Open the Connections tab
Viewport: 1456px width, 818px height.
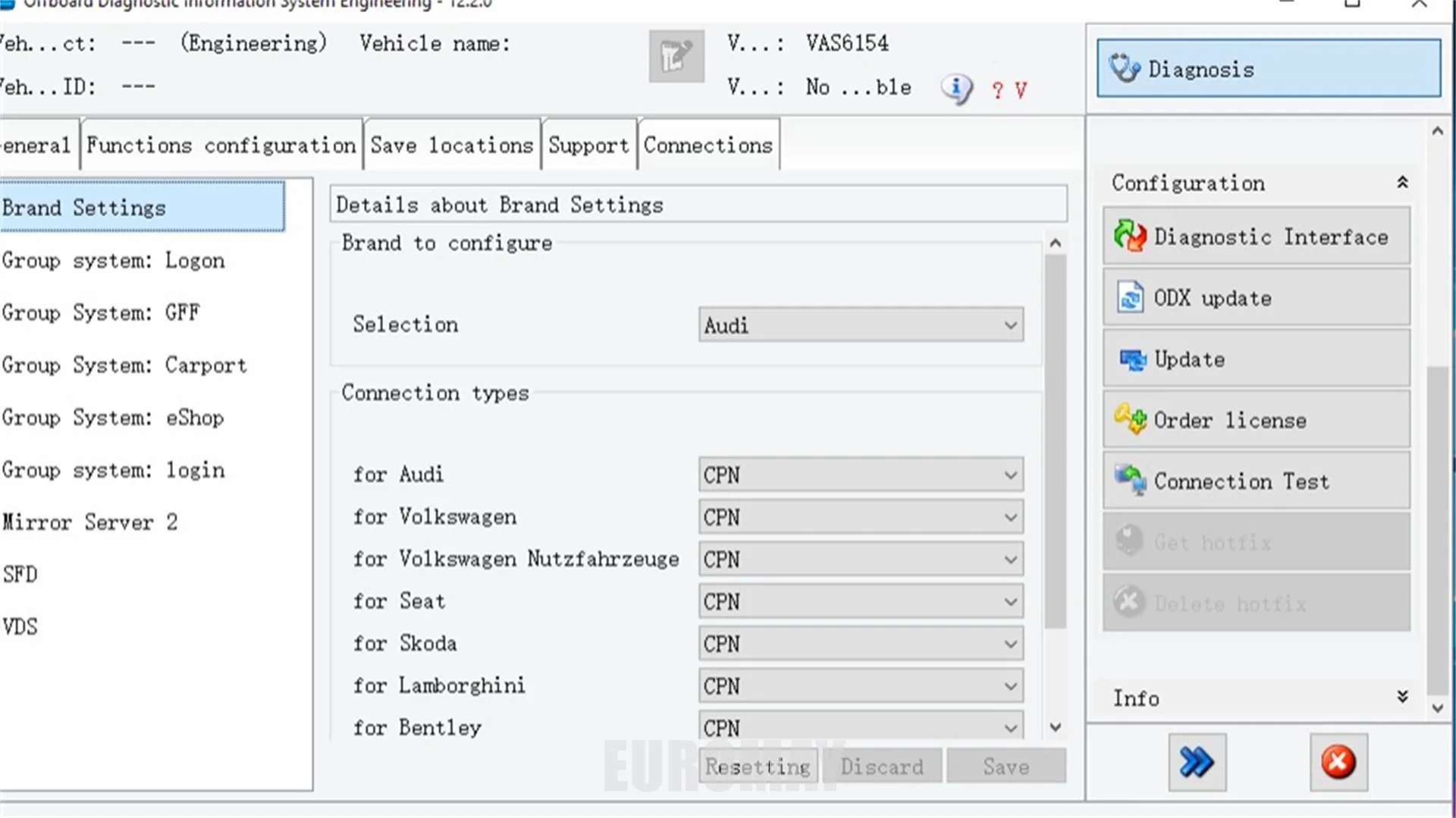click(708, 145)
